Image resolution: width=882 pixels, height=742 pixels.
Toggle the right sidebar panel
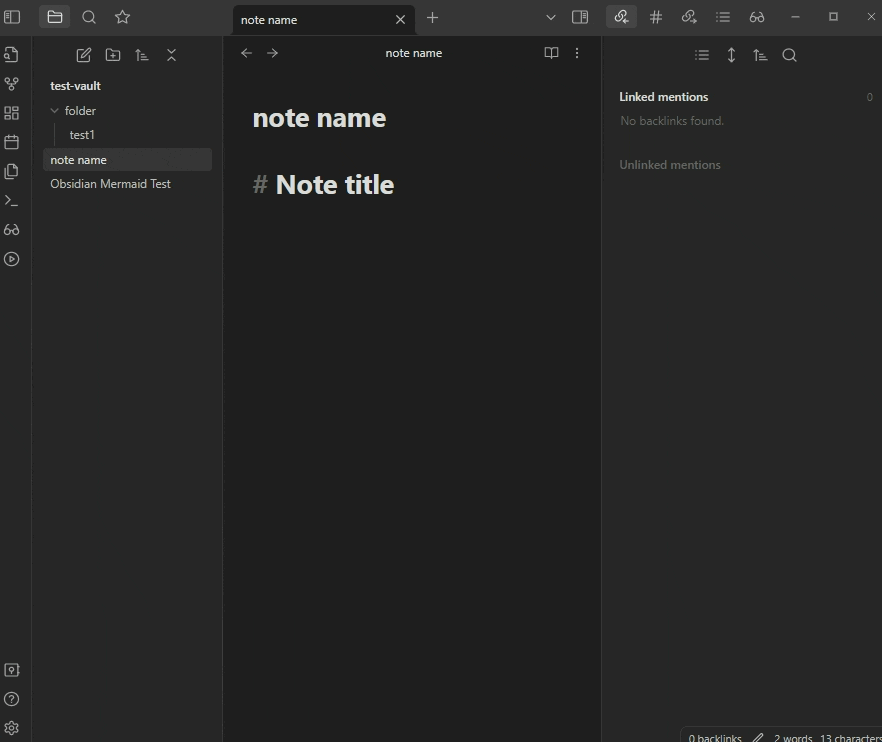click(580, 17)
